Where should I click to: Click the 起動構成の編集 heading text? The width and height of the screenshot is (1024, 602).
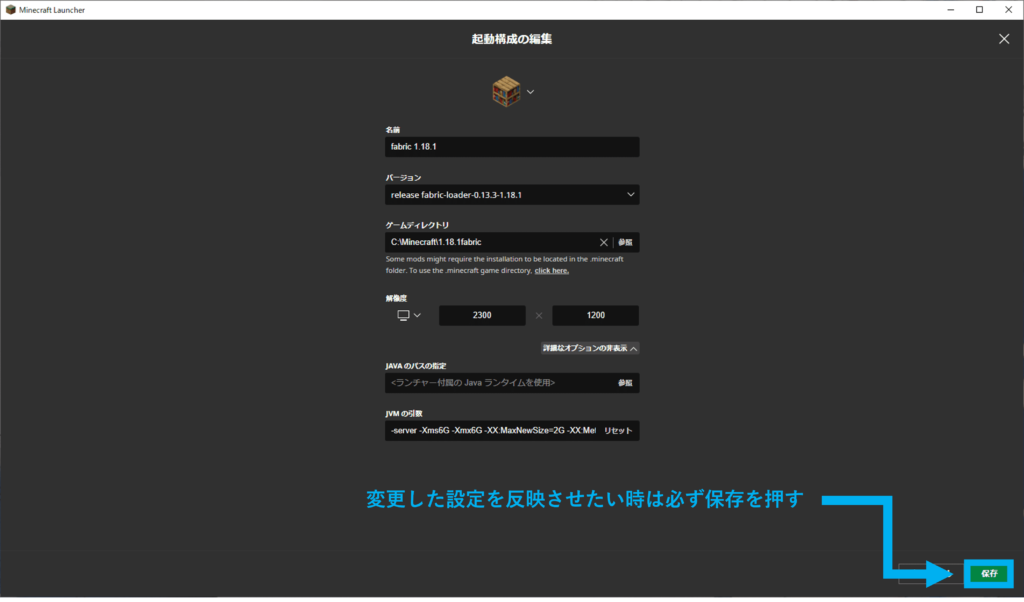512,39
